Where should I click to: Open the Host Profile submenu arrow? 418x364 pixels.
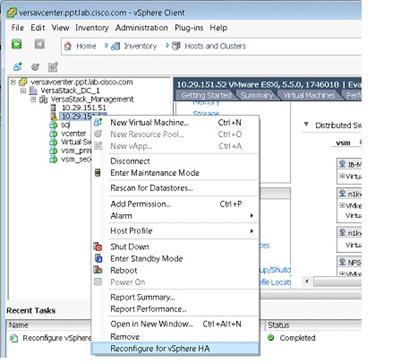[252, 231]
